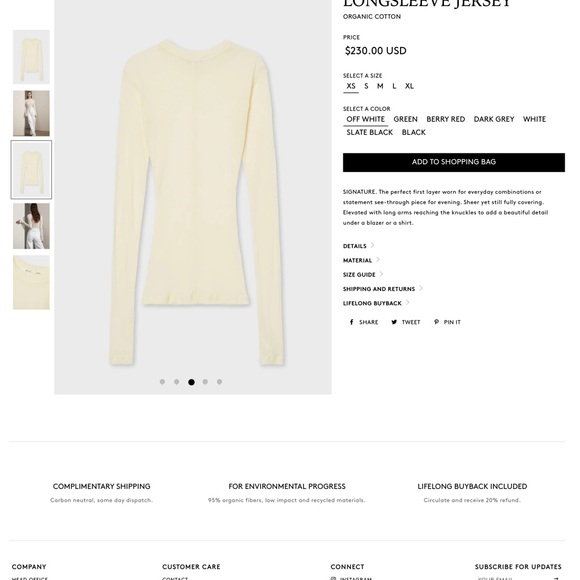Go to the first carousel dot
This screenshot has width=580, height=580.
pyautogui.click(x=162, y=382)
